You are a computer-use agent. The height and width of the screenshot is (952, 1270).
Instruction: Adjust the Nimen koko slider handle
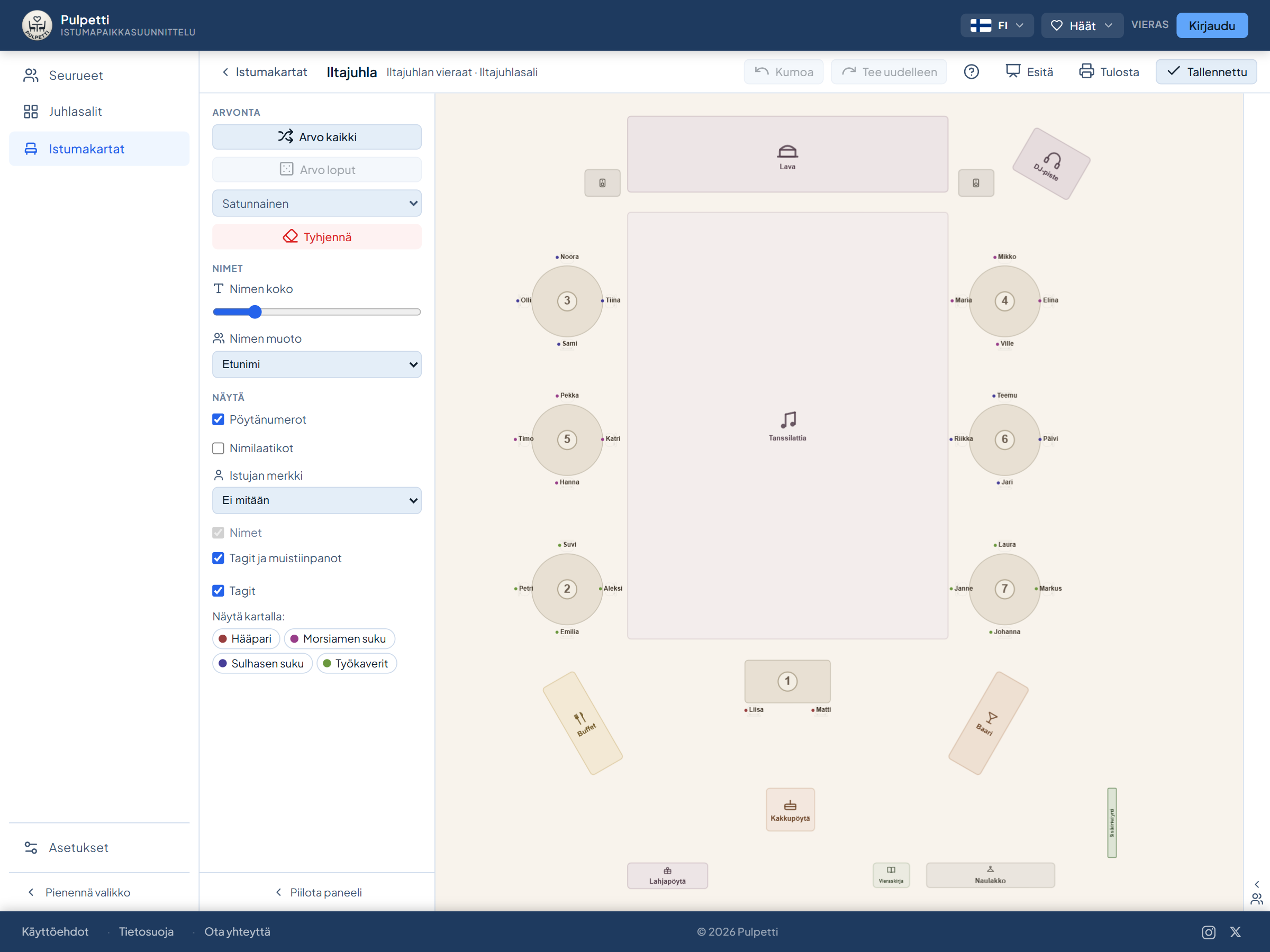point(256,312)
